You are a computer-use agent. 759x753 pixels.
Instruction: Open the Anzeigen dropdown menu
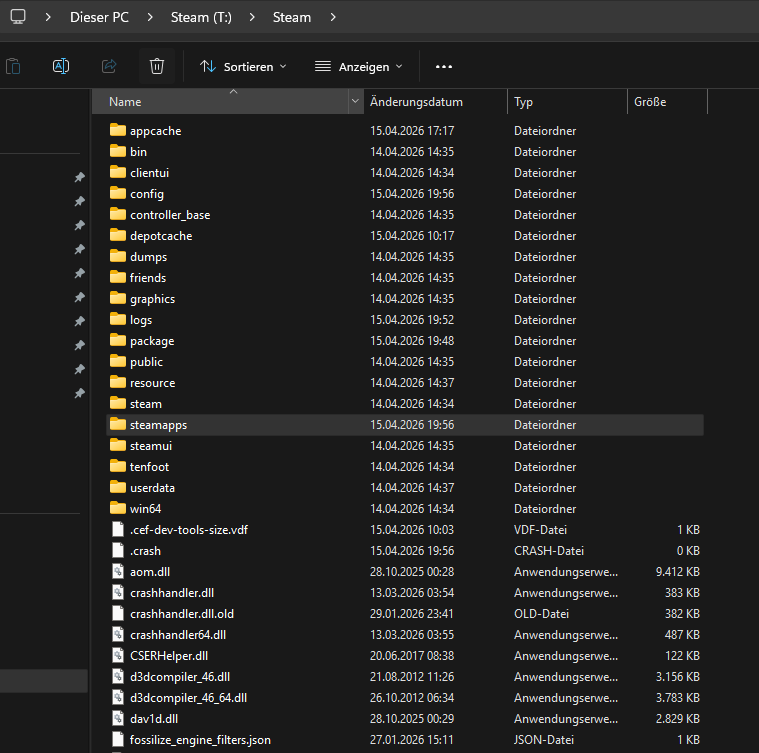click(x=358, y=66)
